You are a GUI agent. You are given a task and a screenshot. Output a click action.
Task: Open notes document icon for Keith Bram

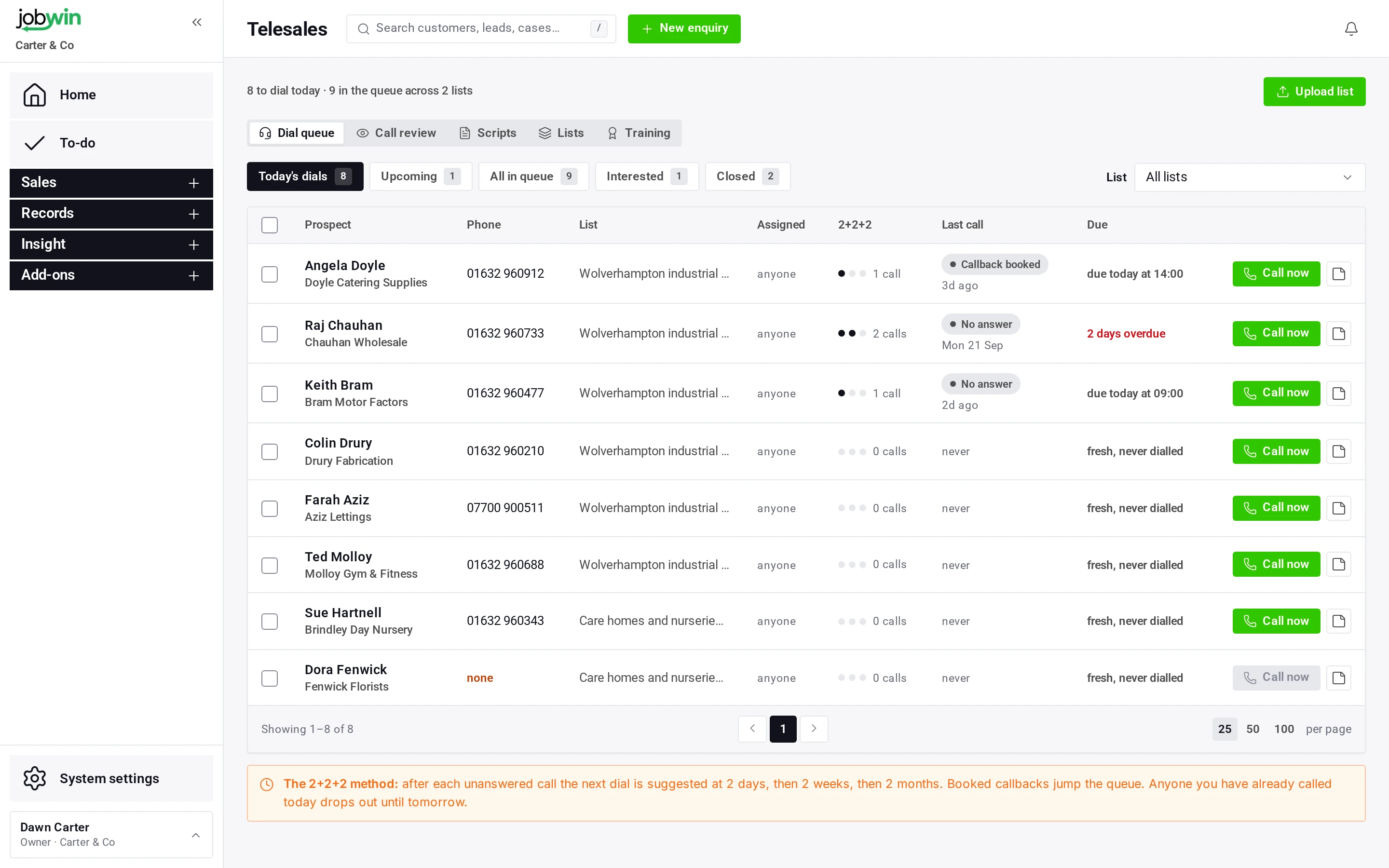(1338, 393)
